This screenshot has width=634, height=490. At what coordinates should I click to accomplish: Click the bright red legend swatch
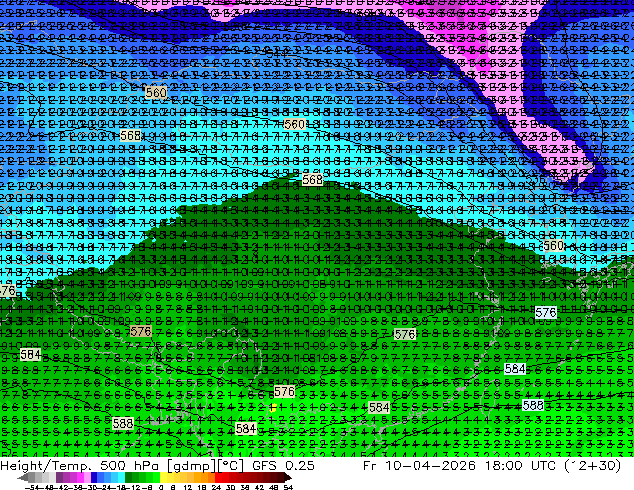[x=218, y=478]
